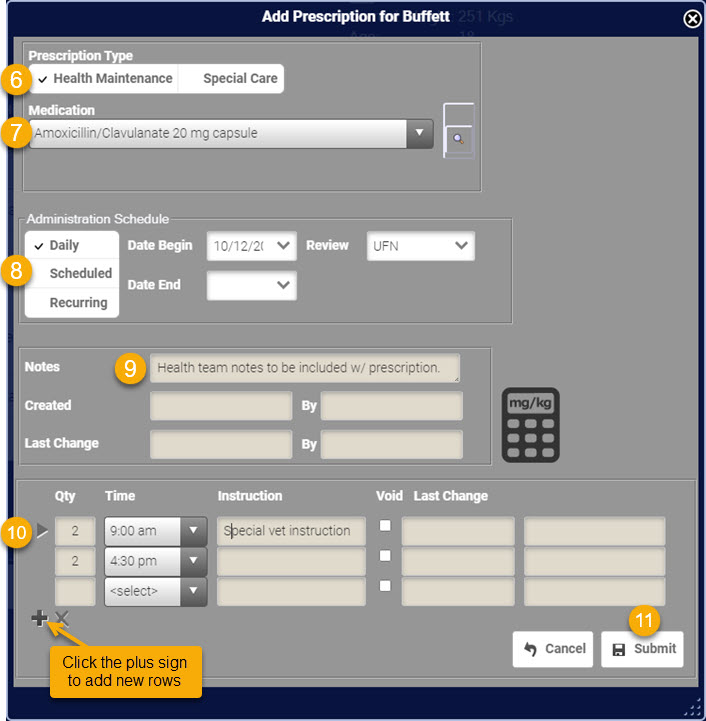
Task: Click the window resize grip at the corner
Action: [x=694, y=708]
